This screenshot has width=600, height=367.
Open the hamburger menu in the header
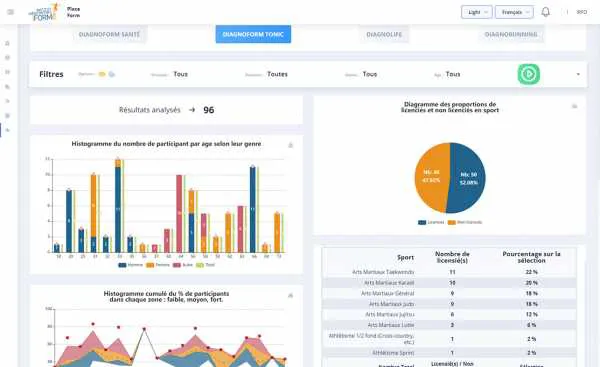click(11, 12)
